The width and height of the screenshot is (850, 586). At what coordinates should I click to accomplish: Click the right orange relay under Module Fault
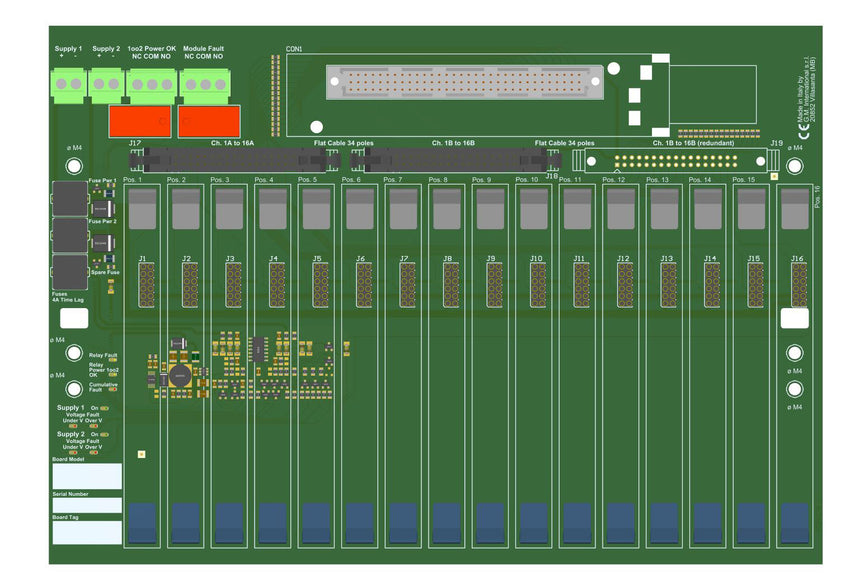pos(208,121)
